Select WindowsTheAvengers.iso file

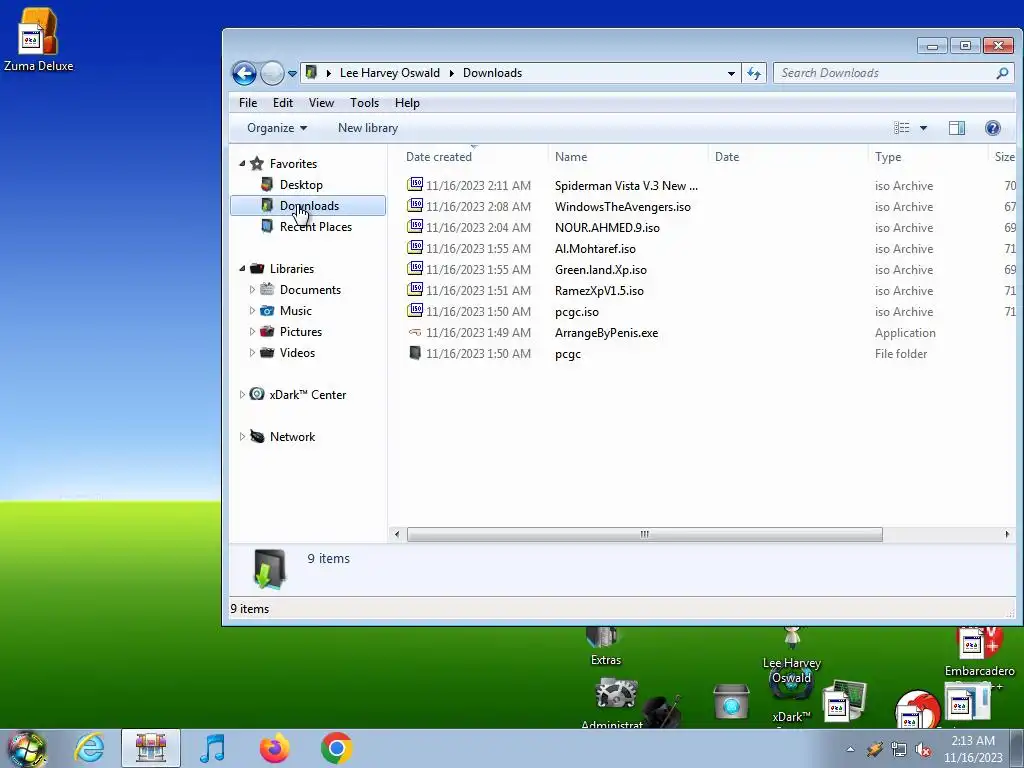point(622,206)
